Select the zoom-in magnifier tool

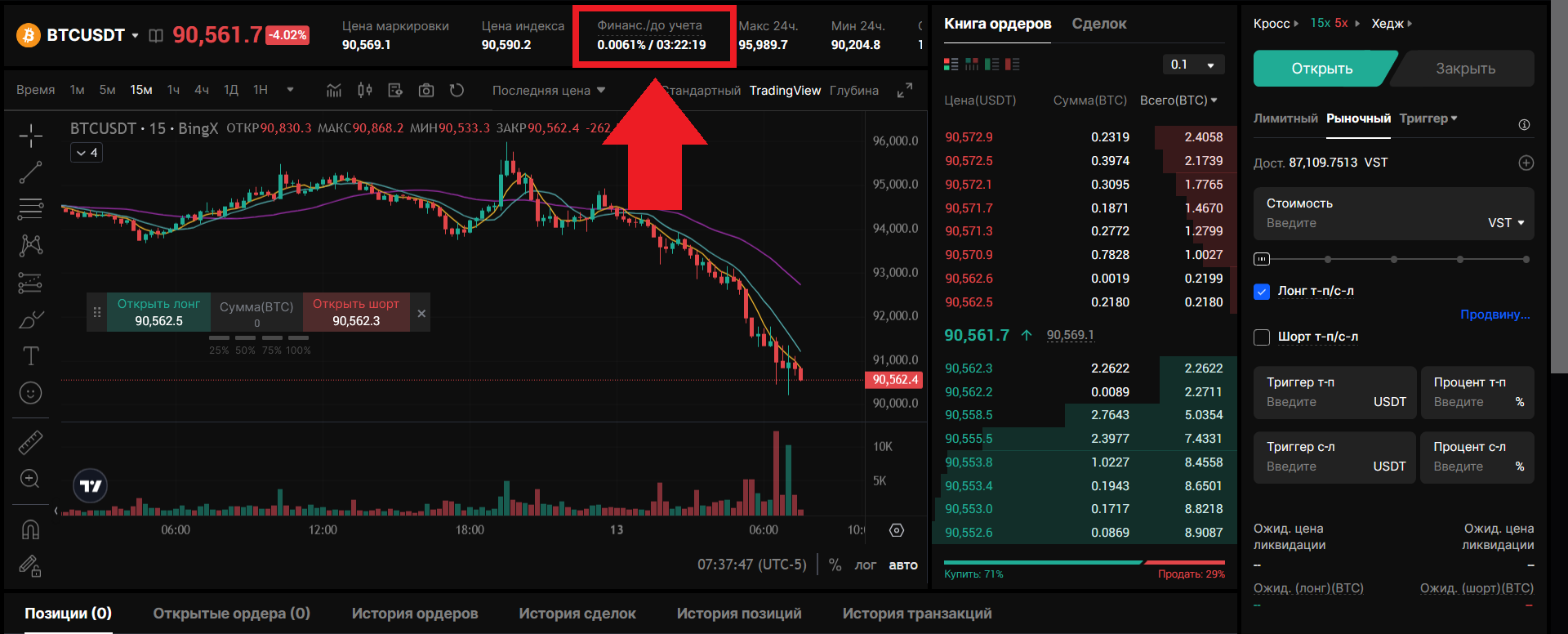(30, 479)
